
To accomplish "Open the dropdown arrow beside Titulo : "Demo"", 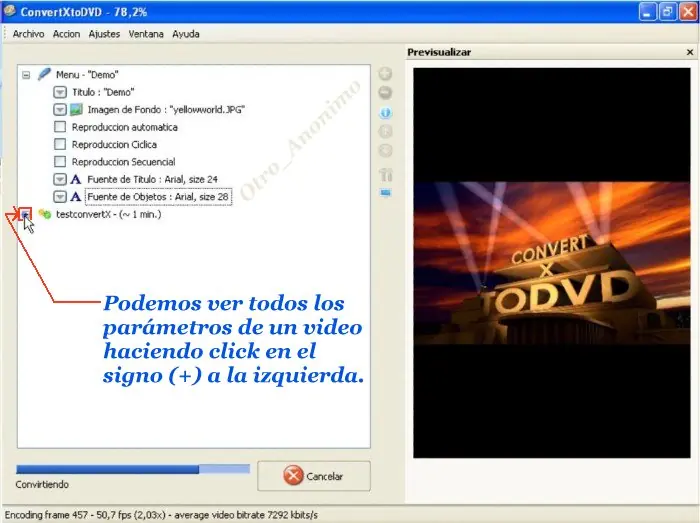I will [x=60, y=92].
